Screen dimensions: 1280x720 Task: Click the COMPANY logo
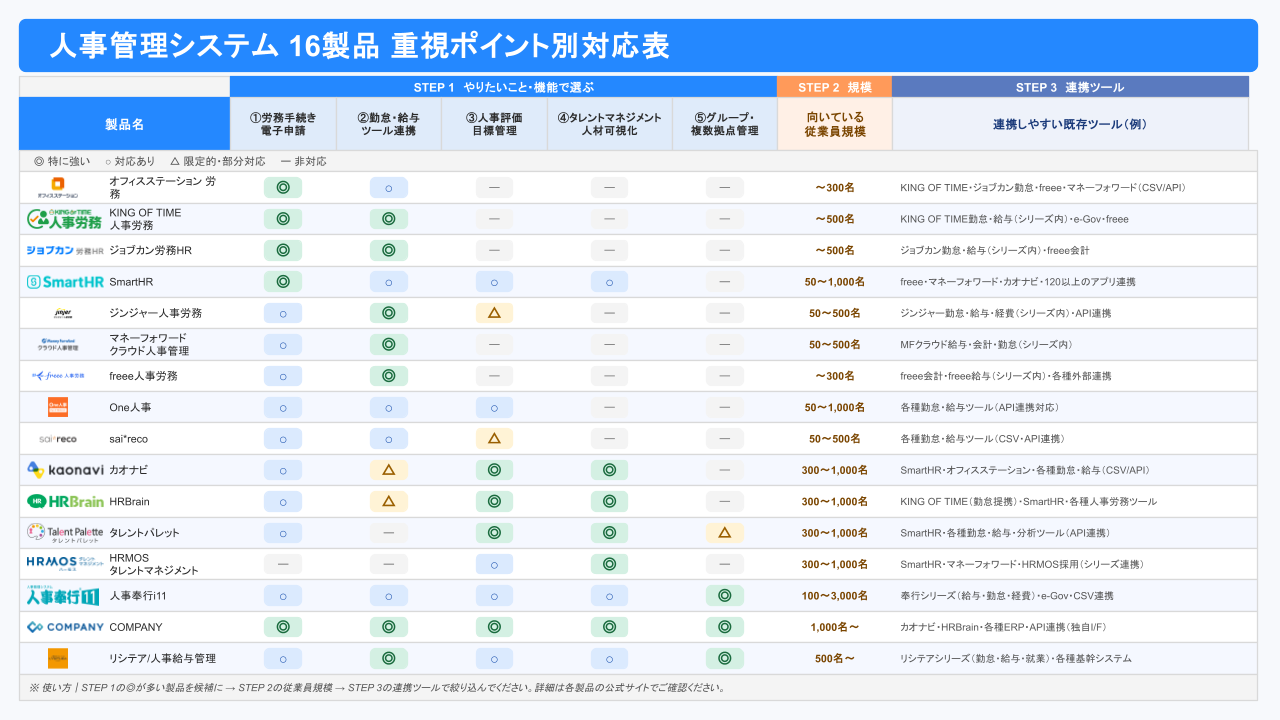pos(64,627)
